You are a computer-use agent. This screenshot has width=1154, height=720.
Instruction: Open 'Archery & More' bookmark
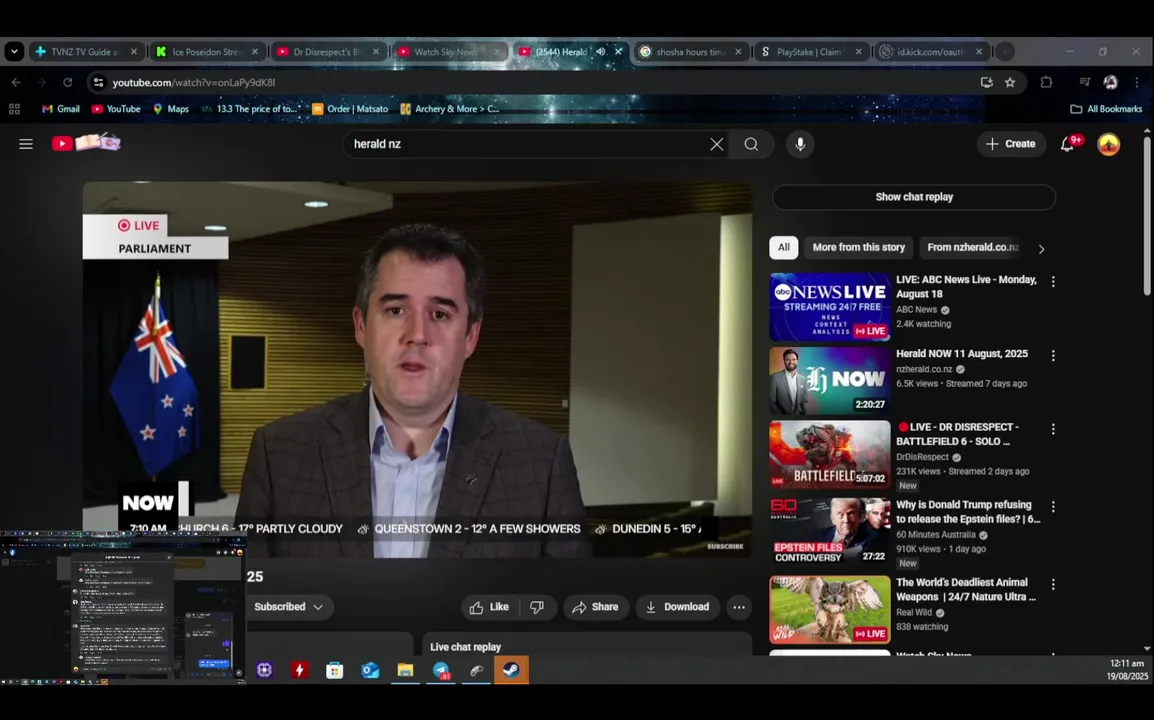click(x=450, y=109)
